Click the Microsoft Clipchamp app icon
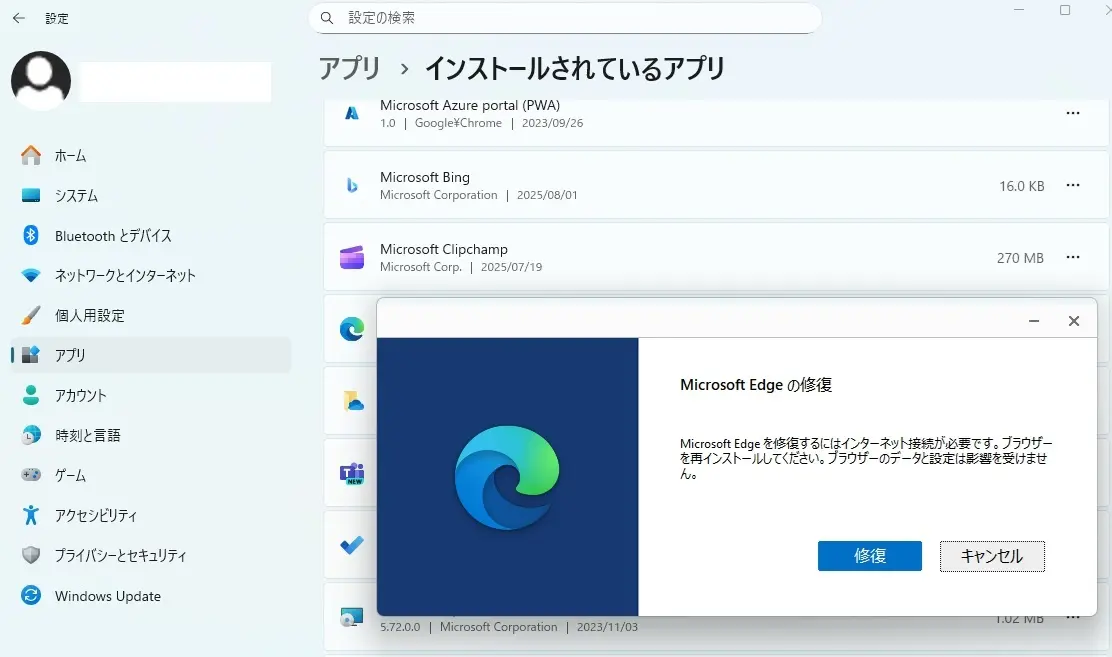Viewport: 1112px width, 657px height. [x=352, y=257]
